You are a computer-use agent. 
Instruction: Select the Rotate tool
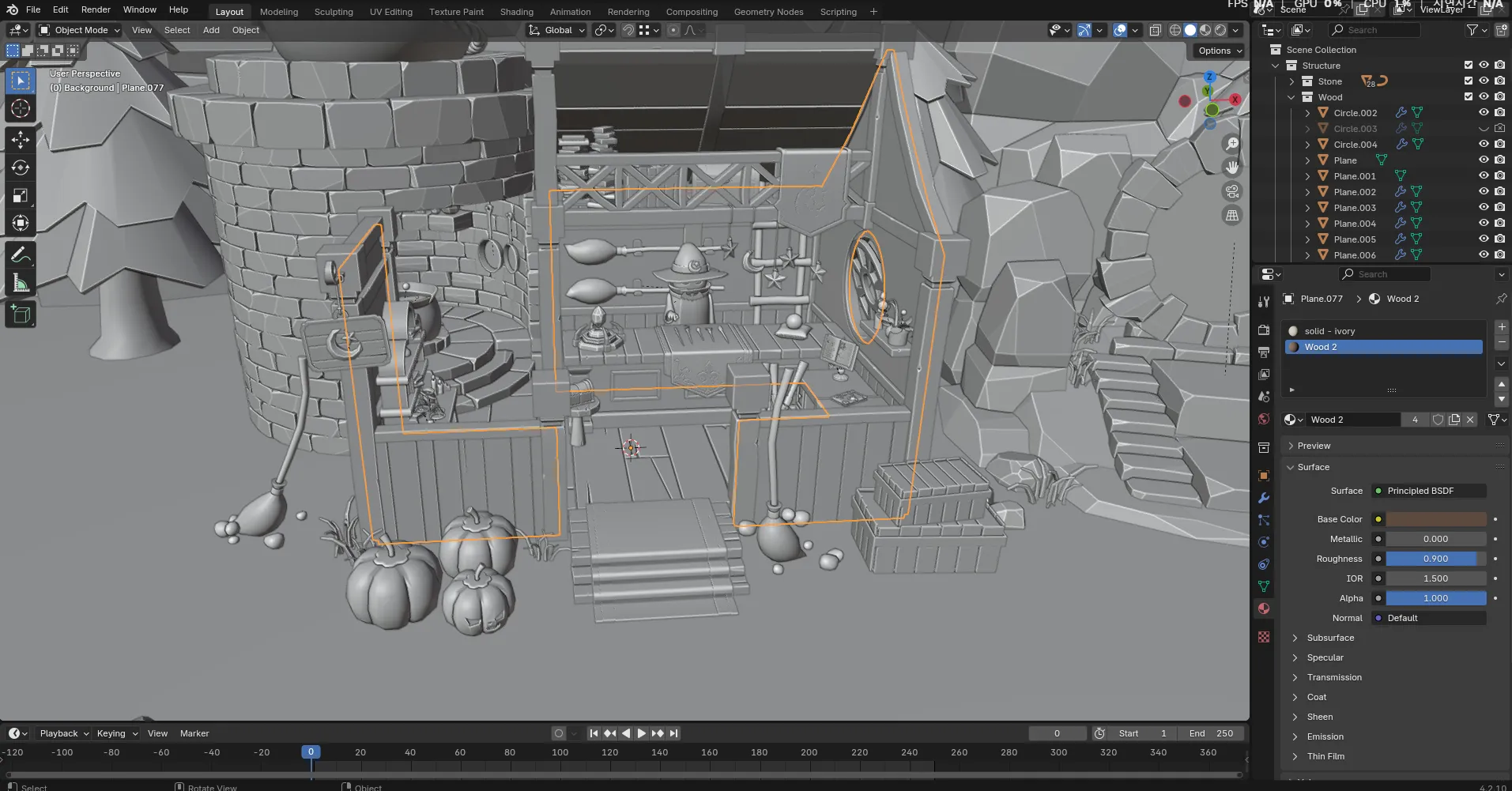click(21, 168)
